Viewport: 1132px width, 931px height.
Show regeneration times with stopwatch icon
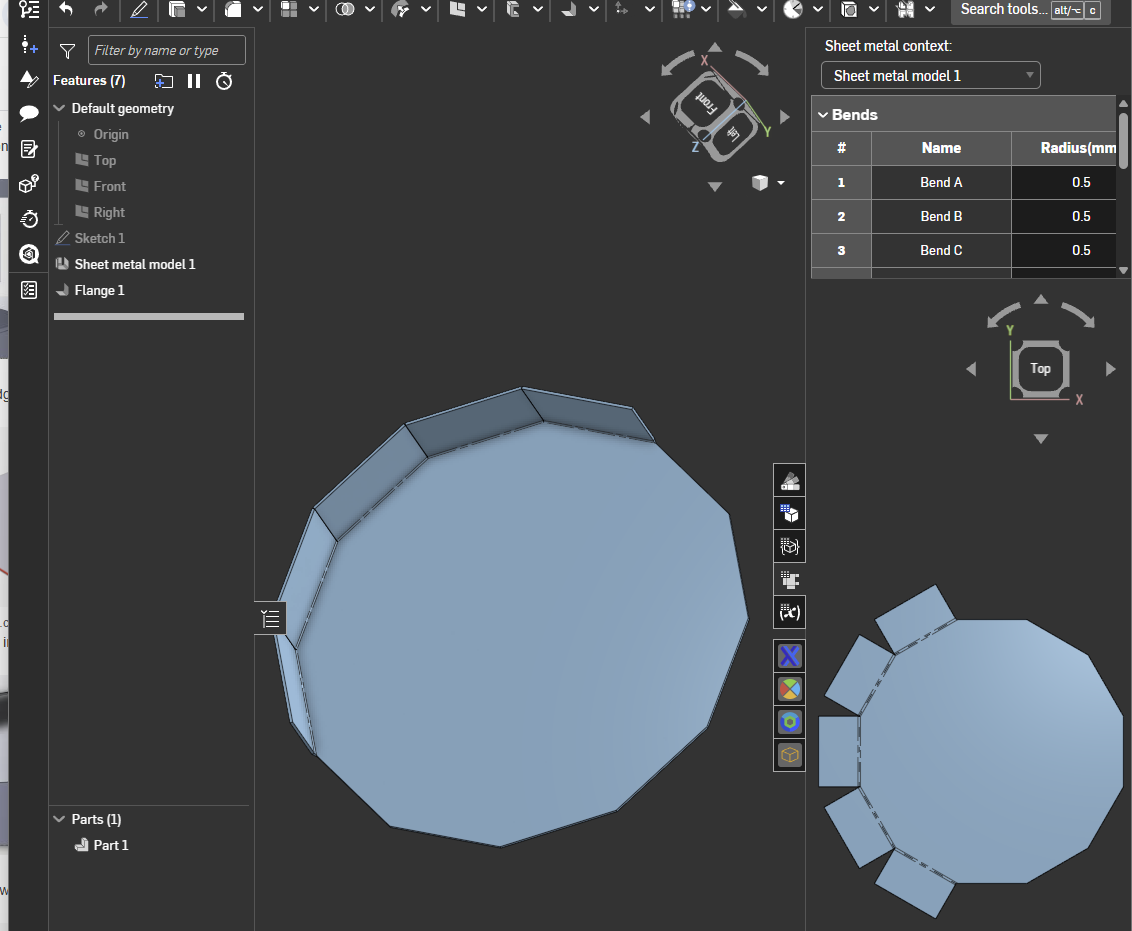(x=224, y=81)
